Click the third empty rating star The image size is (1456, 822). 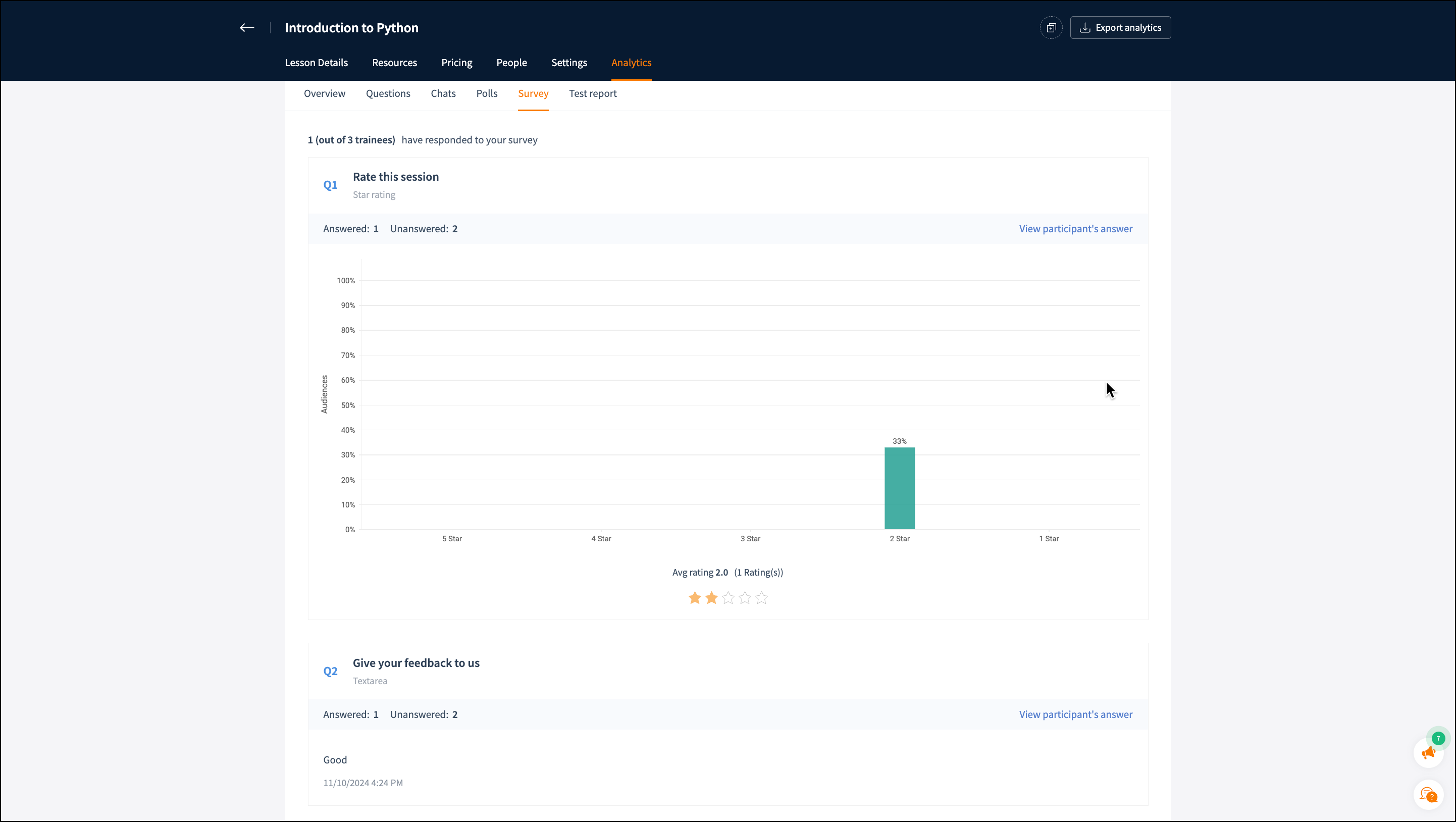point(728,597)
